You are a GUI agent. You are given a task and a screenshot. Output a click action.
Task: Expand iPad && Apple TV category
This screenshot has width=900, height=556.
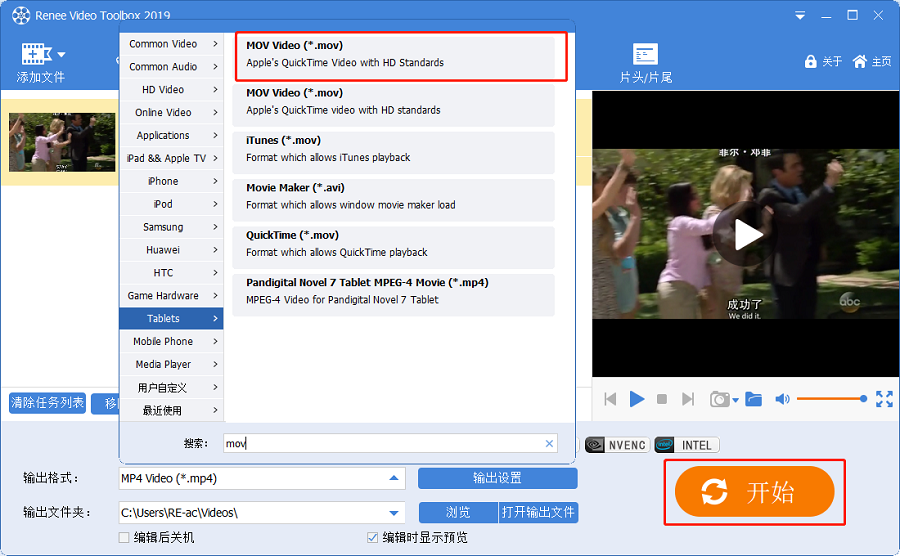tap(172, 158)
